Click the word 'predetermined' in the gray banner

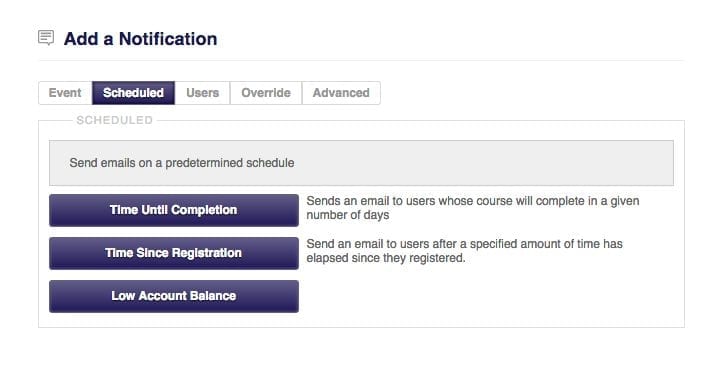(204, 163)
